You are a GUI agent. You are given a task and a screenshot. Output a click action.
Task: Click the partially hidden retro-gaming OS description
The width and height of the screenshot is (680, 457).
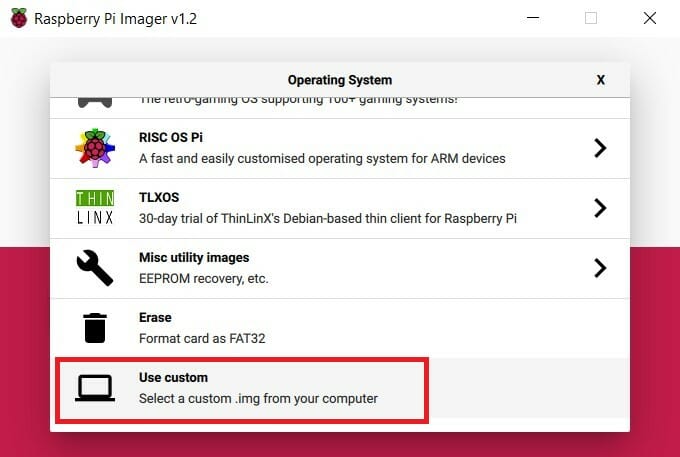298,101
